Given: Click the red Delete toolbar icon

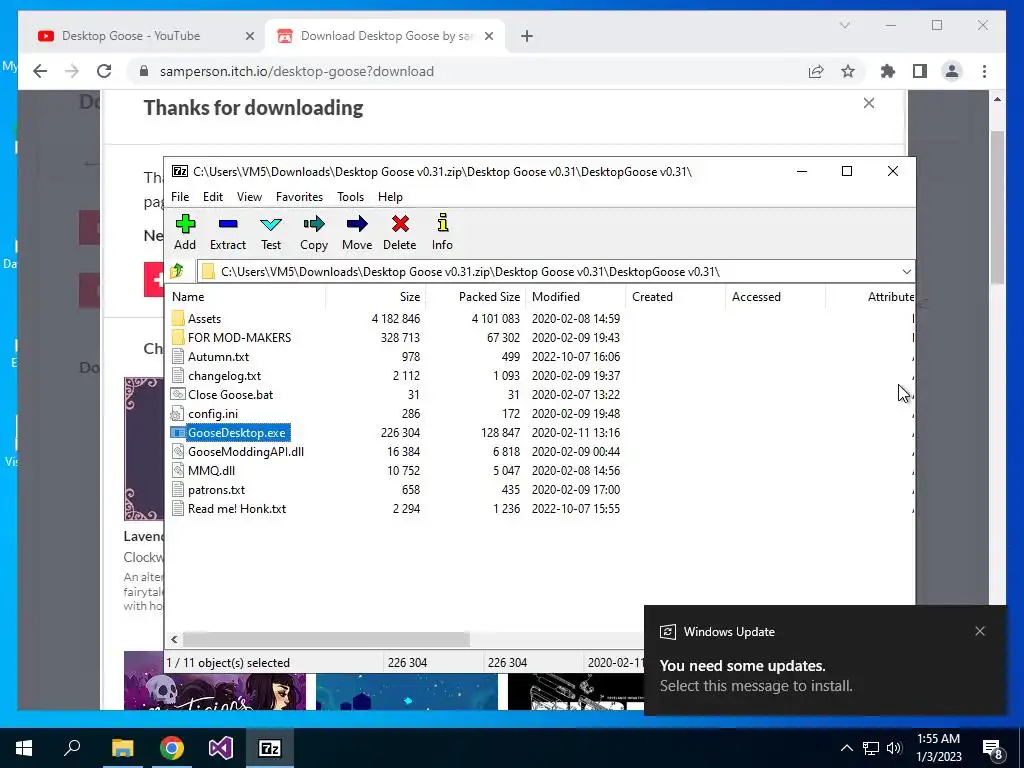Looking at the screenshot, I should point(400,232).
